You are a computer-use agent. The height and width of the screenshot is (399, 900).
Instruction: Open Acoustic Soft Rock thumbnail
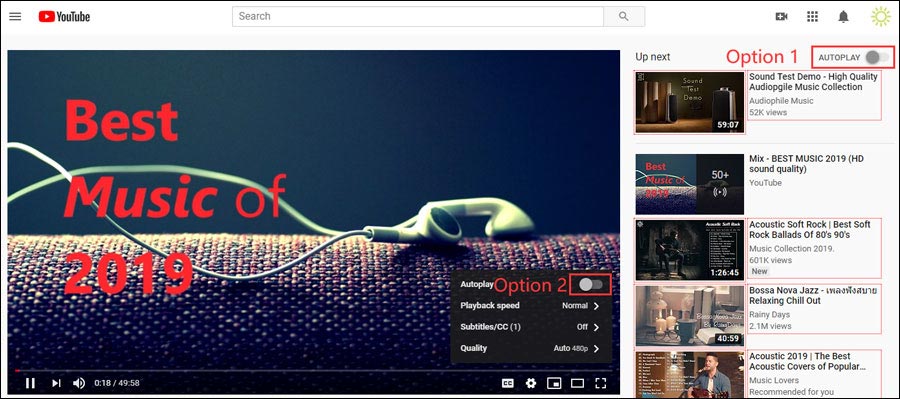(689, 250)
